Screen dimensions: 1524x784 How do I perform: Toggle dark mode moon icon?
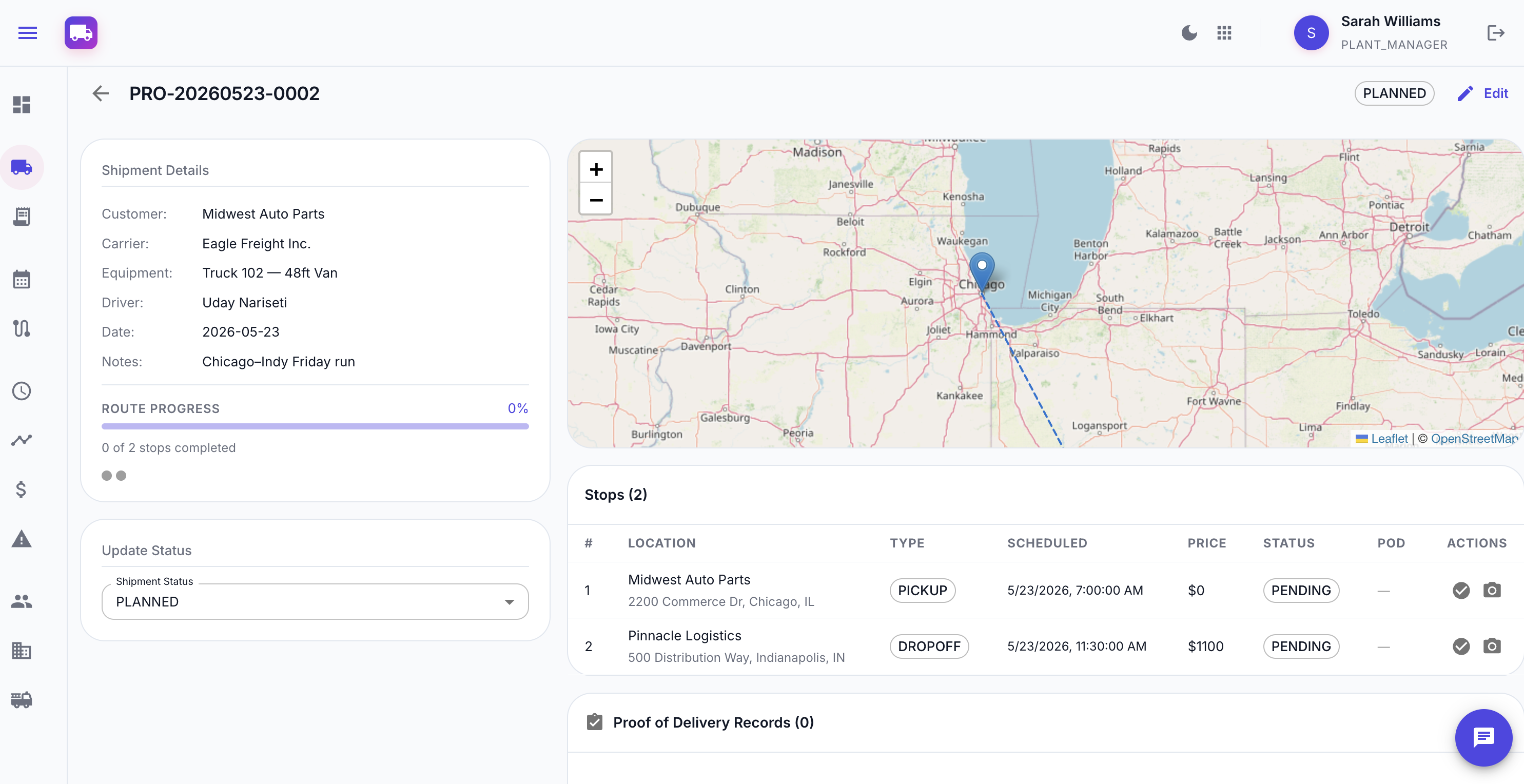click(1189, 32)
